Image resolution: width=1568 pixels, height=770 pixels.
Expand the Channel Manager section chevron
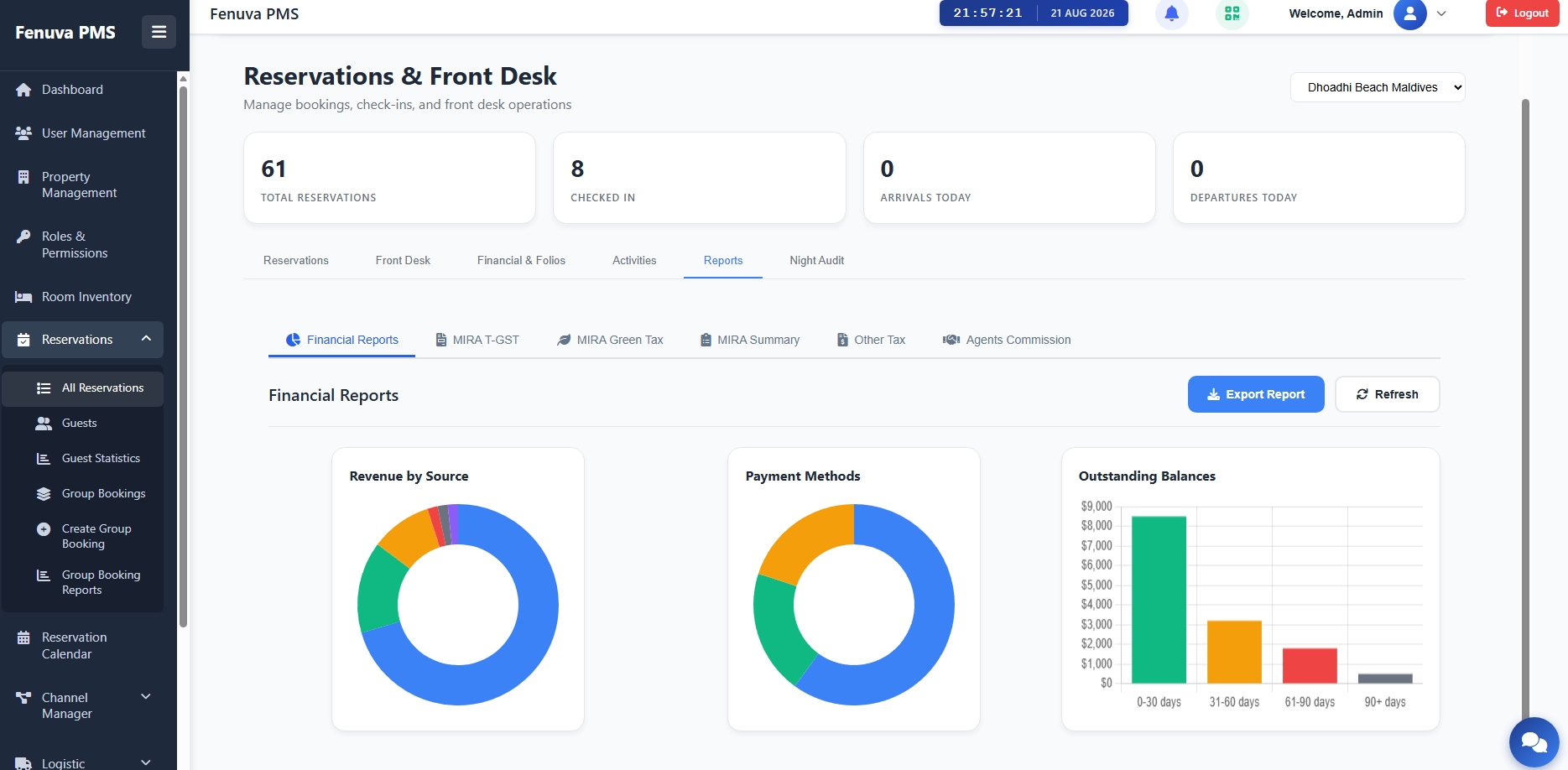(146, 697)
